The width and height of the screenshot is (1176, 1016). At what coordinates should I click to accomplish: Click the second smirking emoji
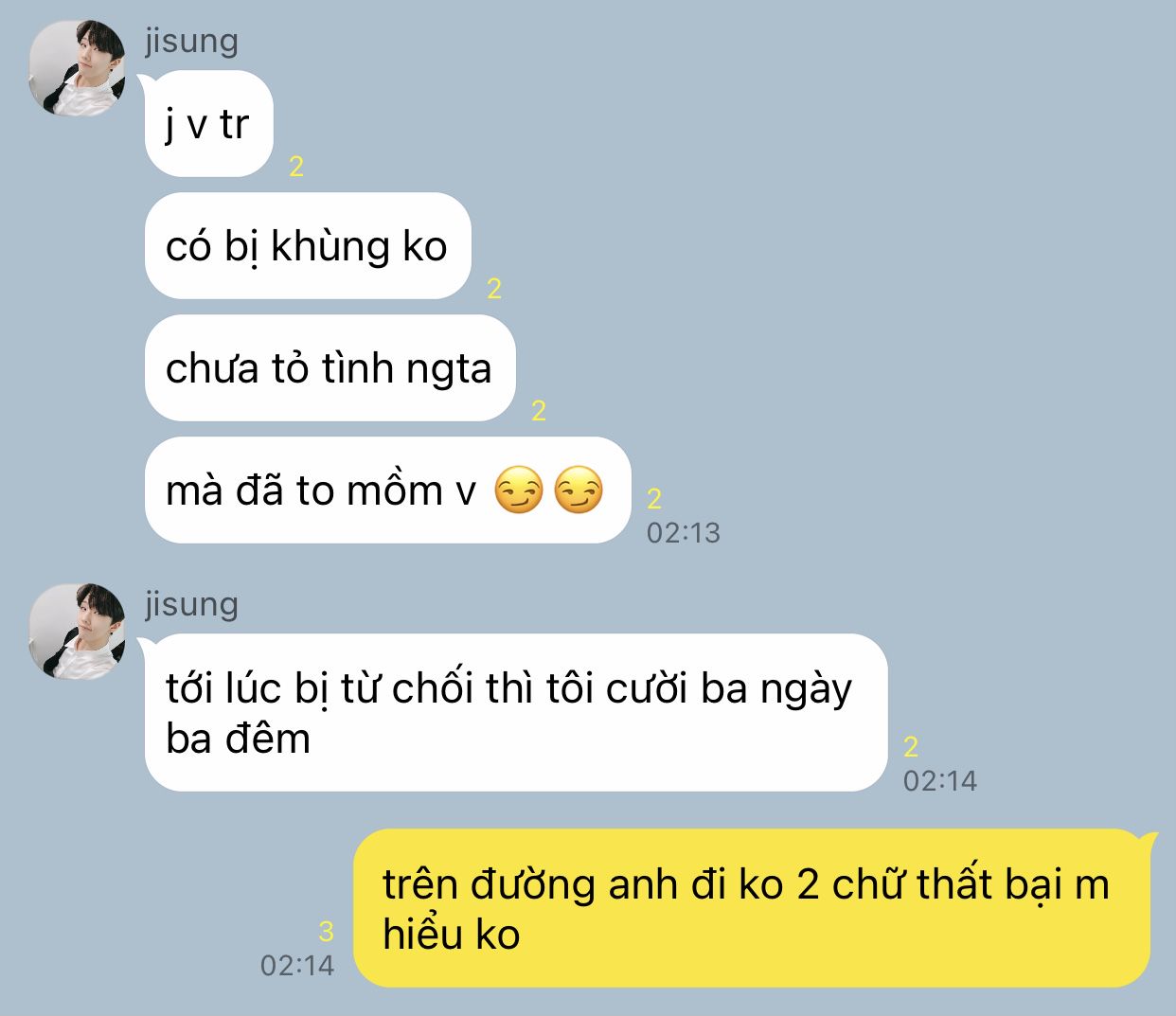click(579, 490)
